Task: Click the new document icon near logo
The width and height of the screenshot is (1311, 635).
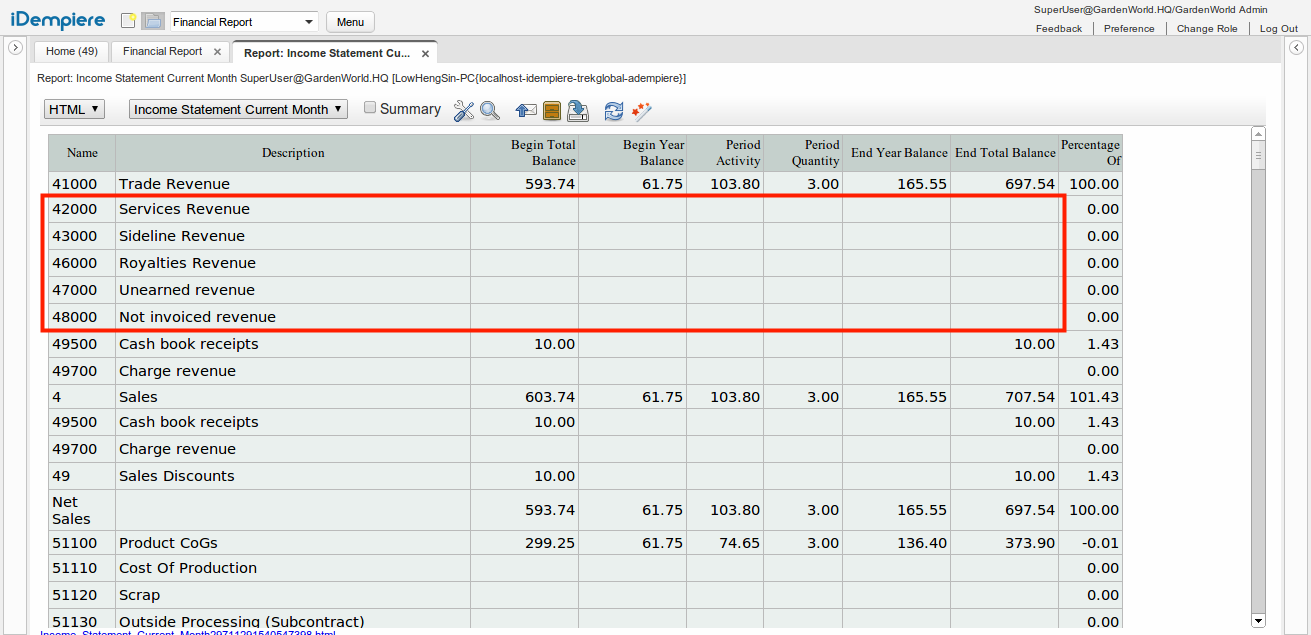Action: 129,21
